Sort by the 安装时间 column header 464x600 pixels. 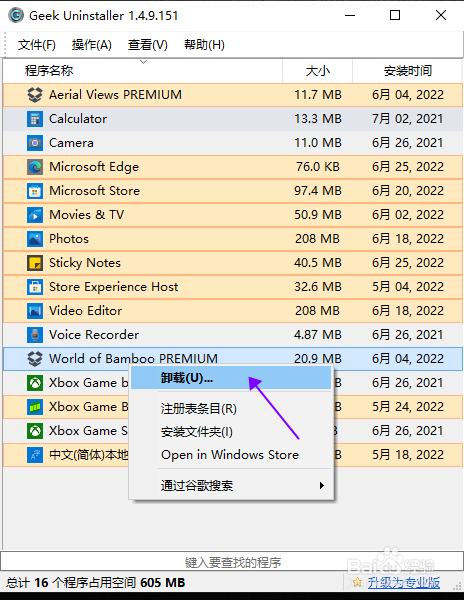(407, 71)
